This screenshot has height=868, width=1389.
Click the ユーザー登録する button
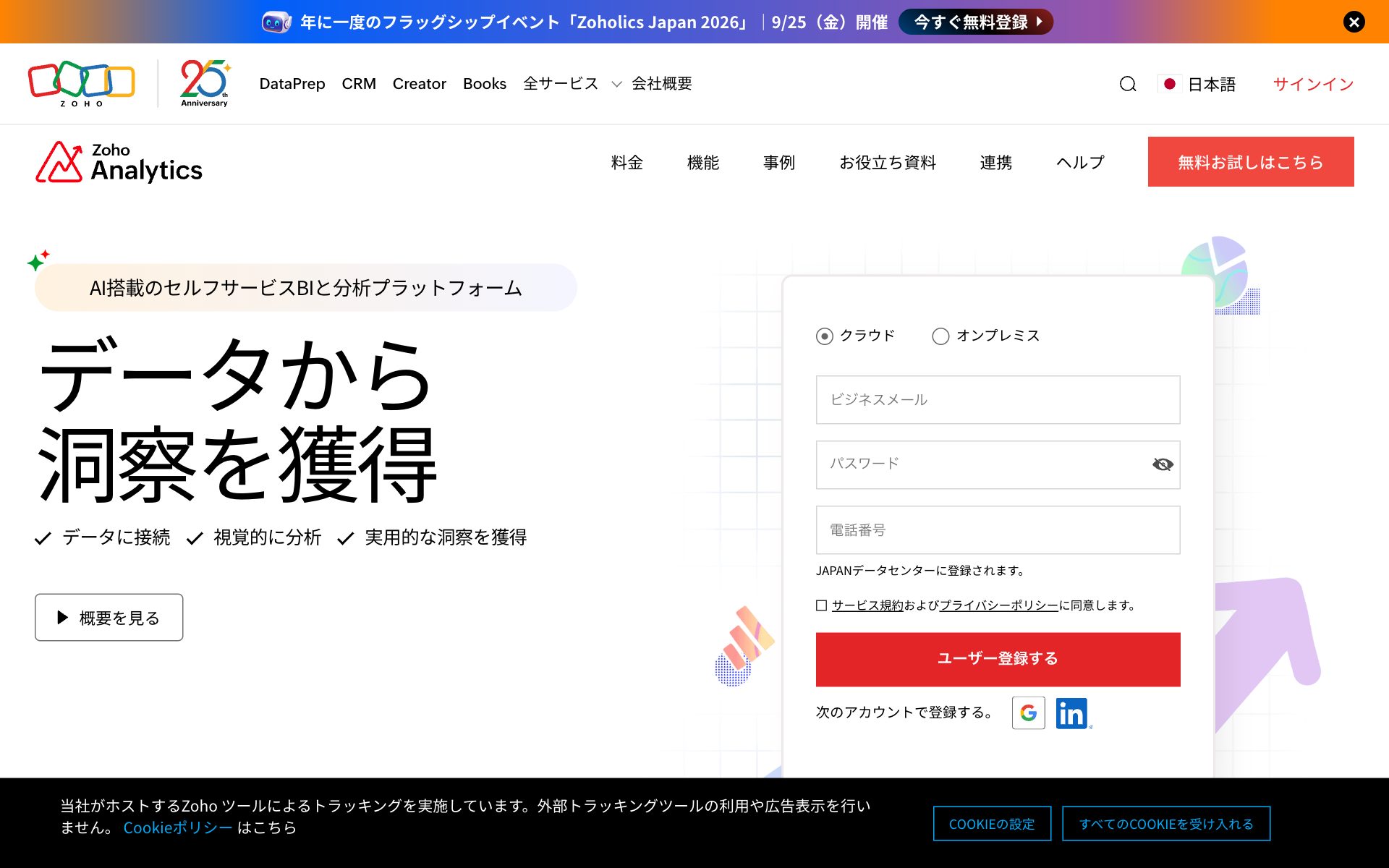[998, 659]
